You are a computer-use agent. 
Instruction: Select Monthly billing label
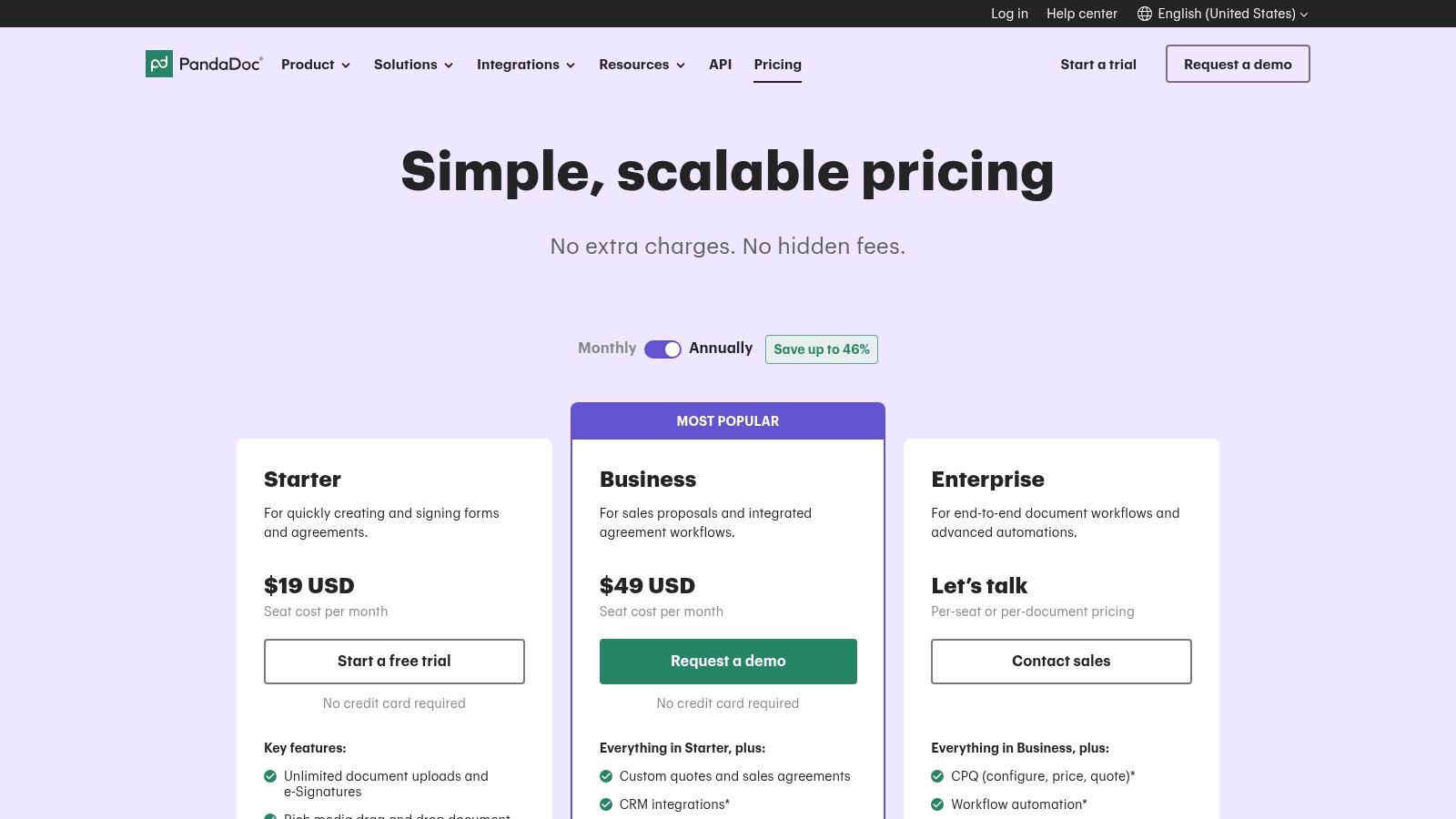[607, 348]
